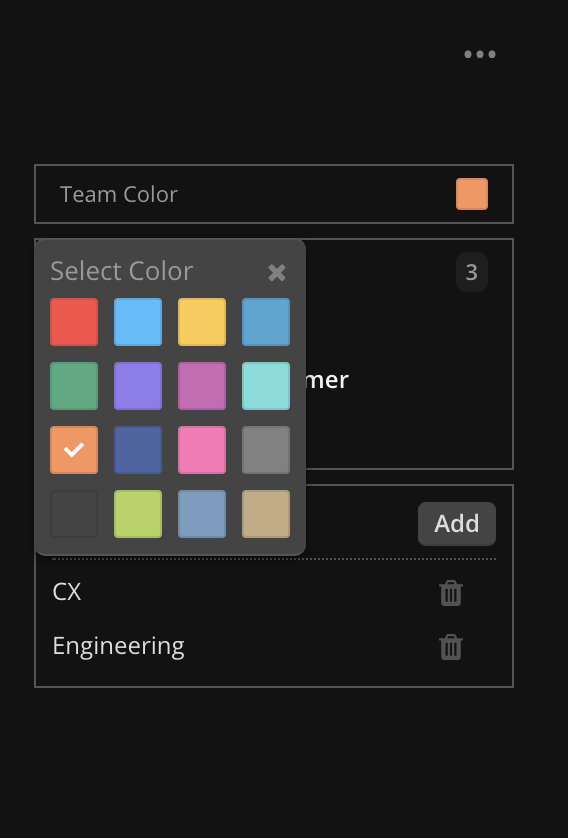Choose the light blue color swatch
Viewport: 568px width, 838px height.
(138, 322)
